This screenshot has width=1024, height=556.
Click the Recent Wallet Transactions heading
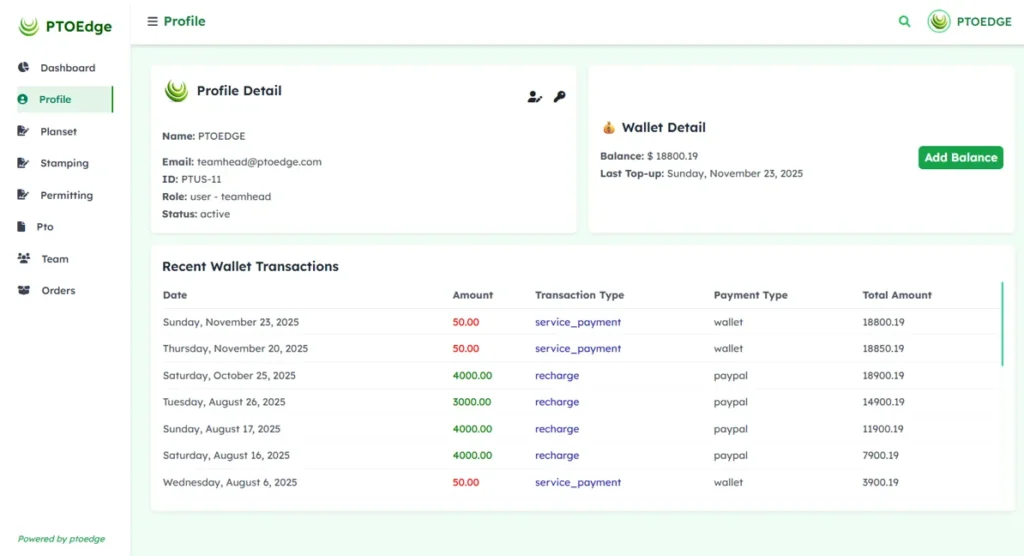(x=250, y=267)
